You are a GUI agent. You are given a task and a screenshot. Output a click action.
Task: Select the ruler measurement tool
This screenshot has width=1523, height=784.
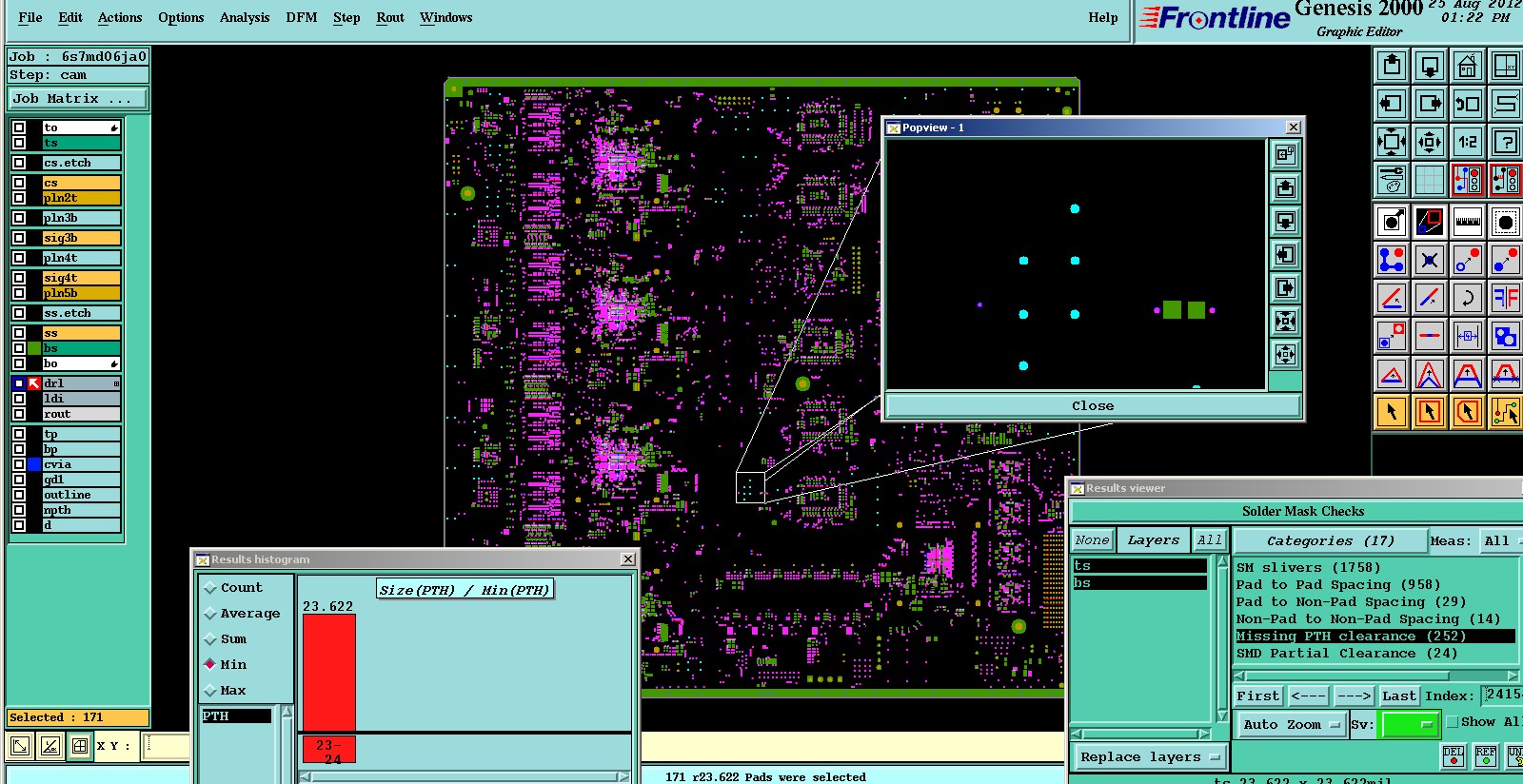1468,222
